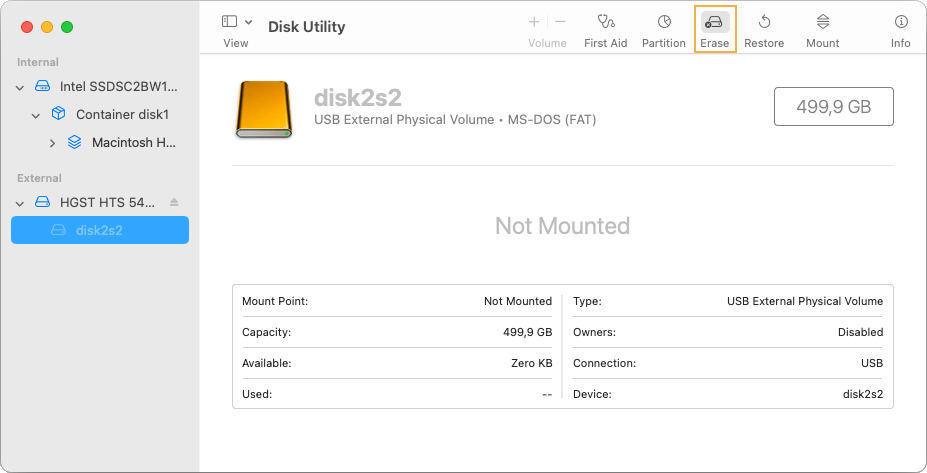Click the green full-screen window button

[67, 27]
